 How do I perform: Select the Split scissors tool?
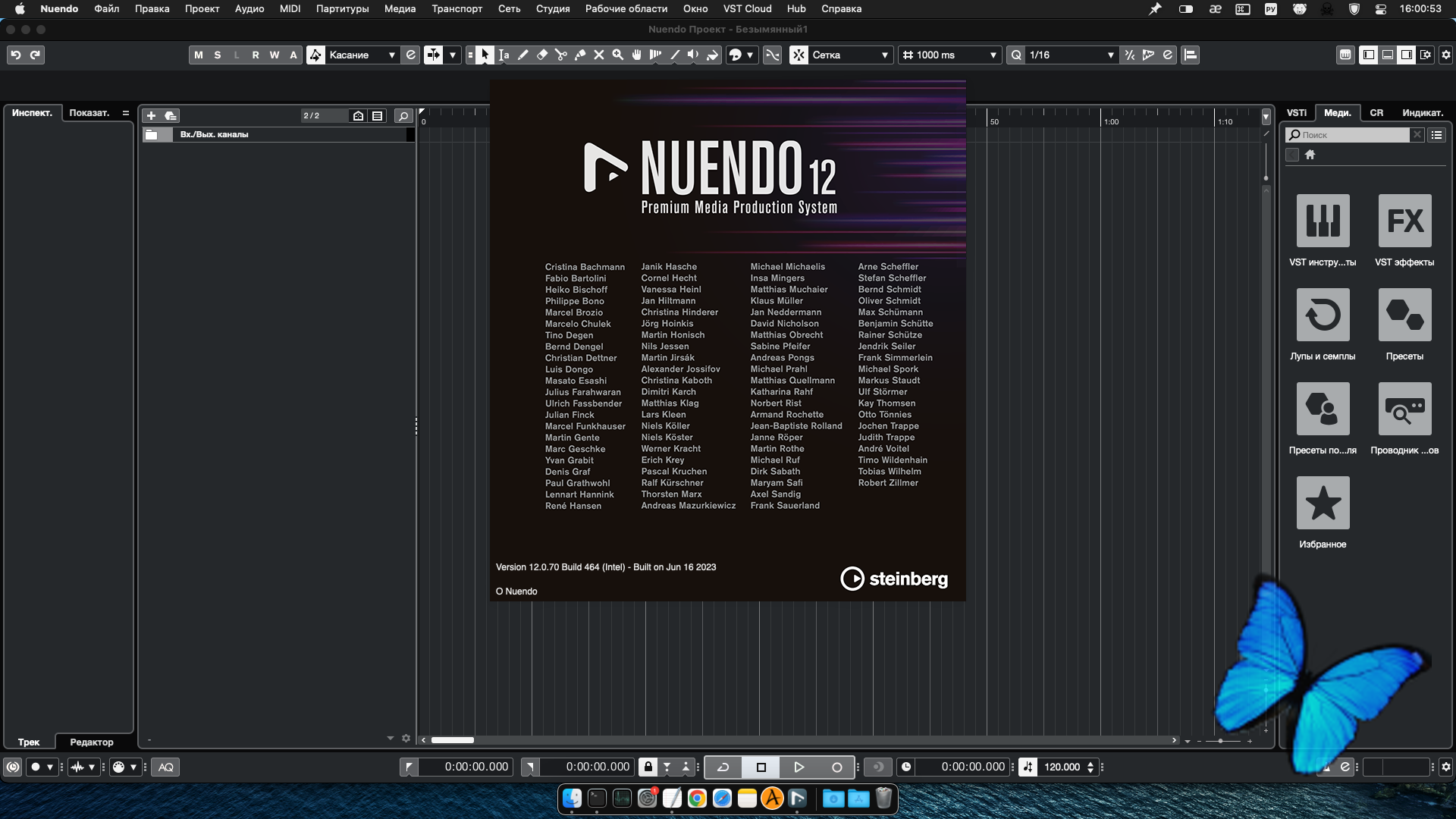[561, 55]
